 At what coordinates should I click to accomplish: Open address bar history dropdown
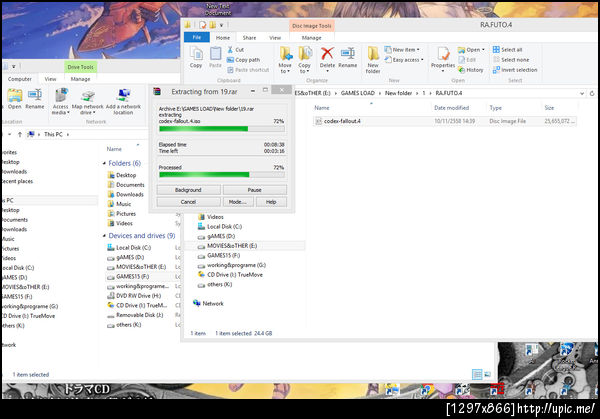point(582,93)
